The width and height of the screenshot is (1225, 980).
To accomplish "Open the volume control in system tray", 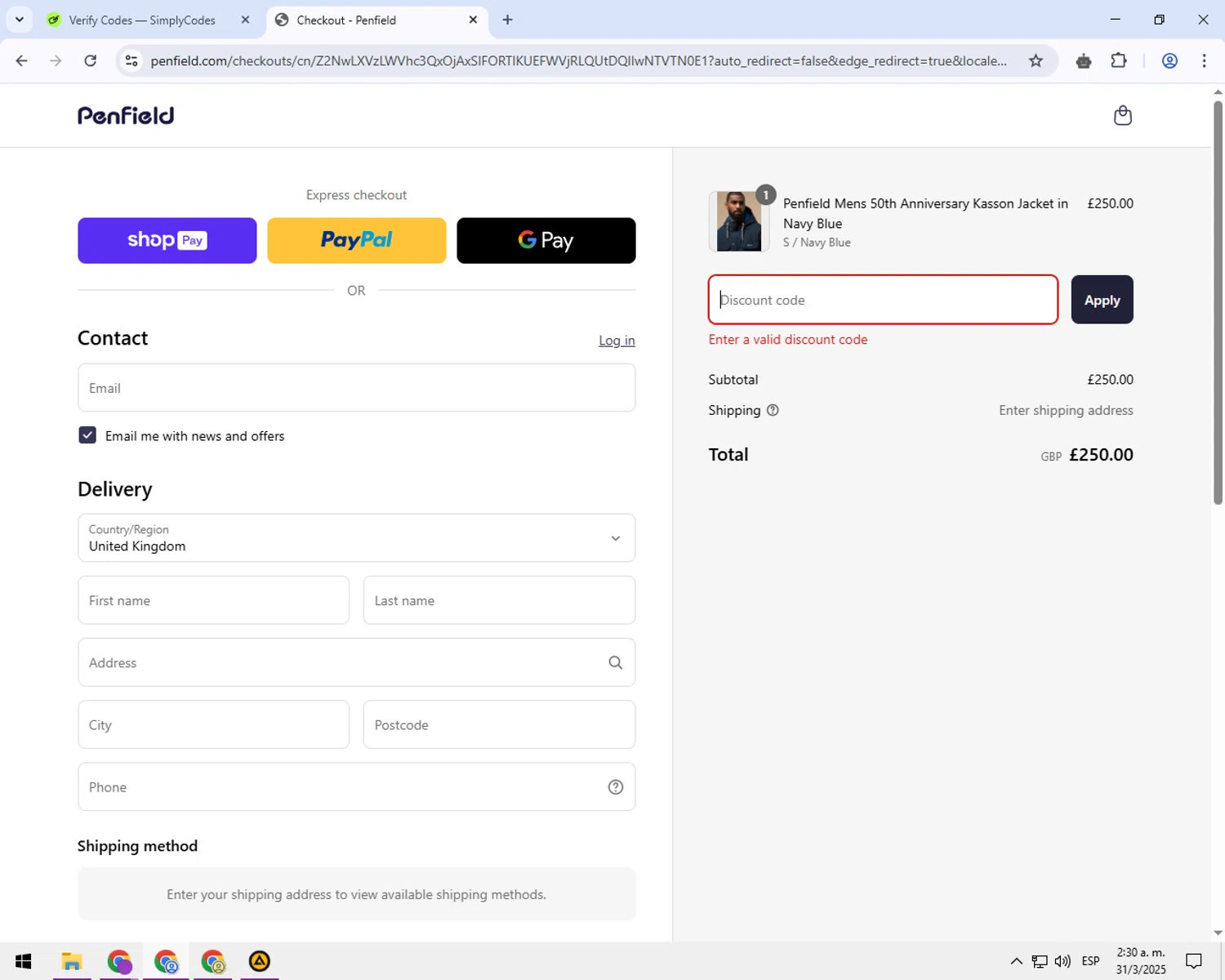I will pyautogui.click(x=1062, y=961).
